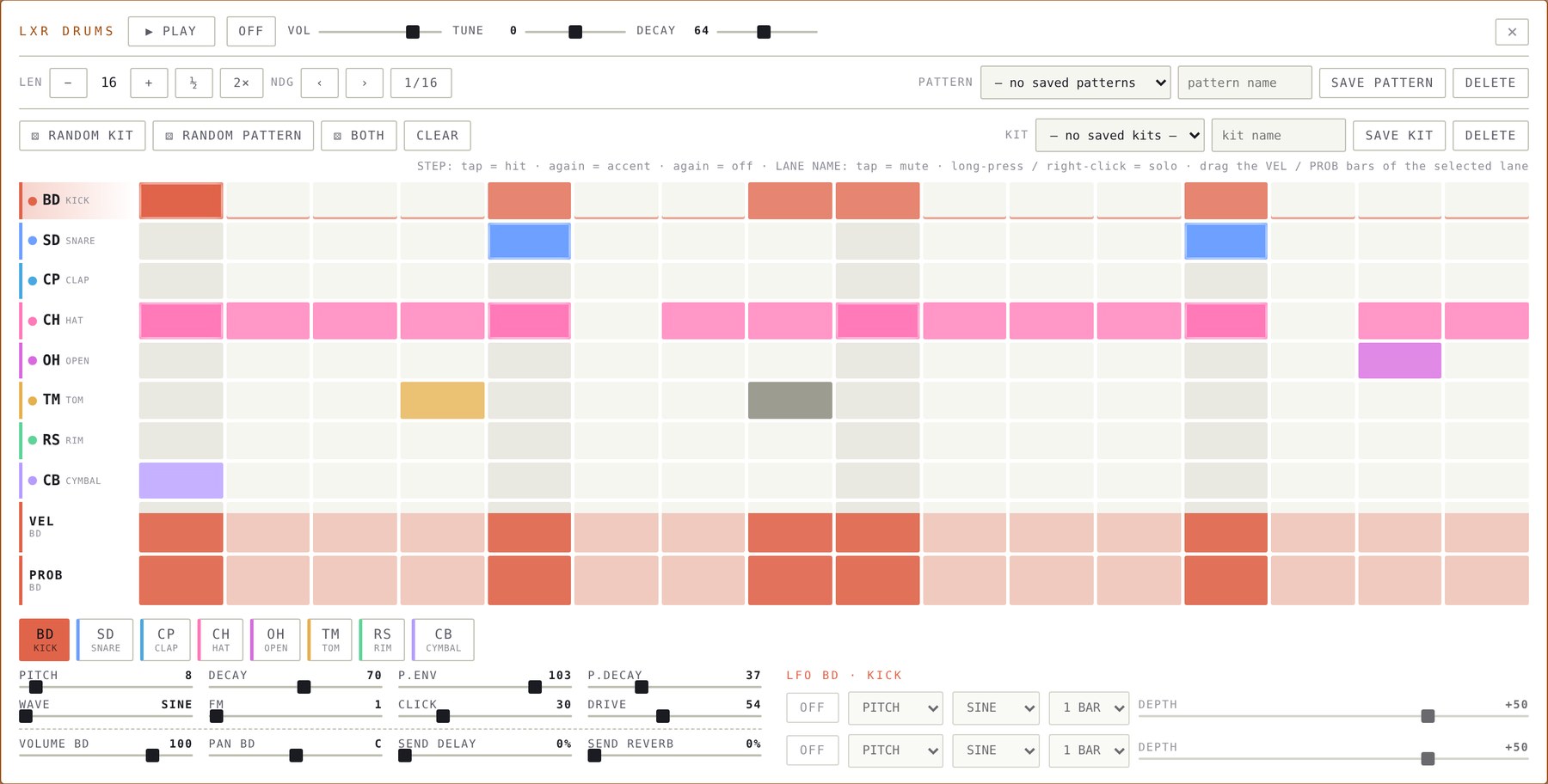Click DELETE next to SAVE KIT
1548x784 pixels.
(x=1490, y=135)
